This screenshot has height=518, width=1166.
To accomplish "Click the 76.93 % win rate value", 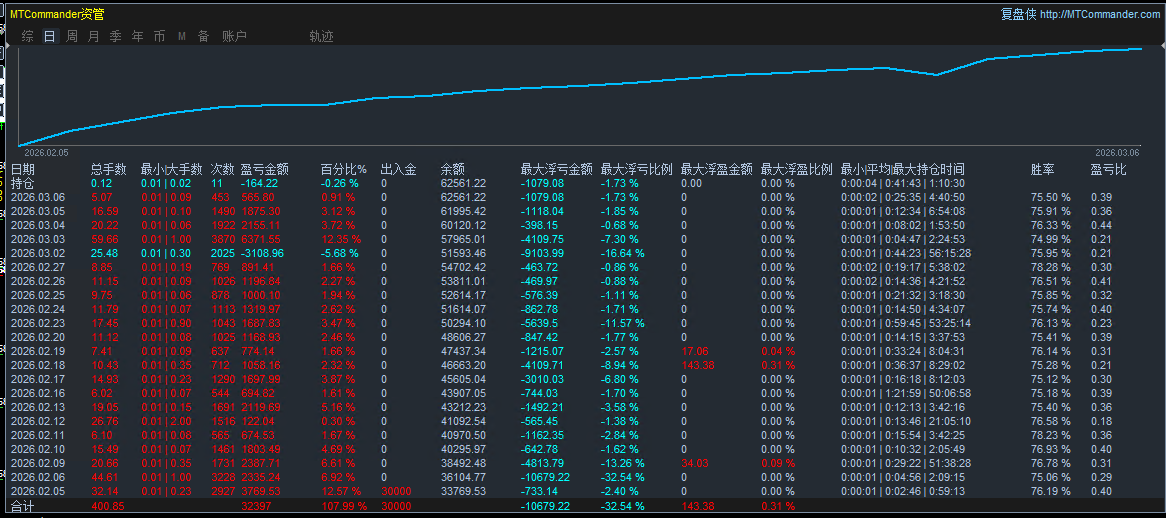I will pyautogui.click(x=1050, y=449).
